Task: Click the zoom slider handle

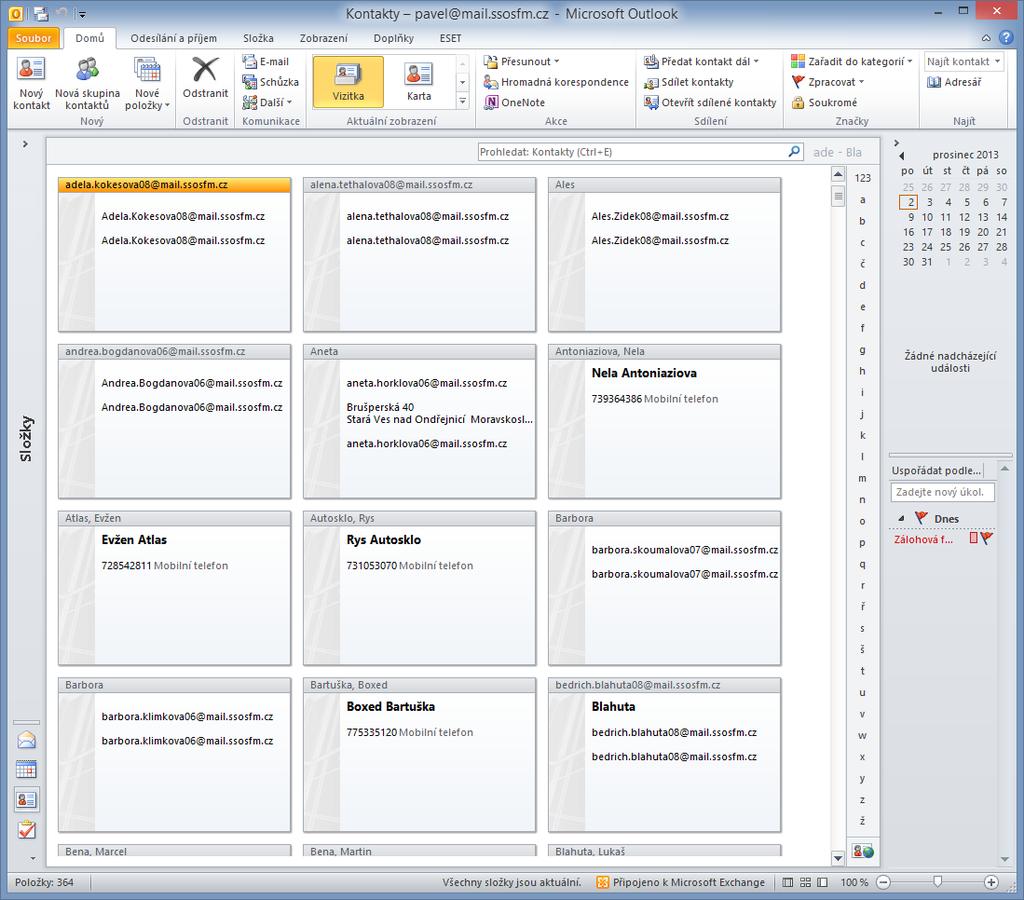Action: 937,882
